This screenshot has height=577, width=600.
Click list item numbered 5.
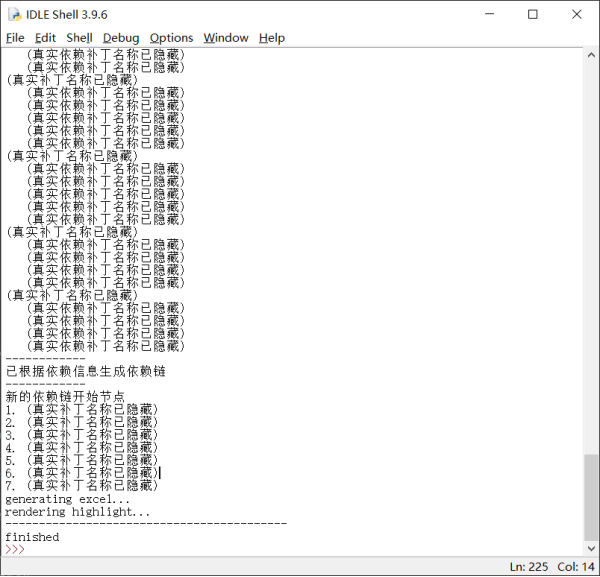pyautogui.click(x=82, y=460)
